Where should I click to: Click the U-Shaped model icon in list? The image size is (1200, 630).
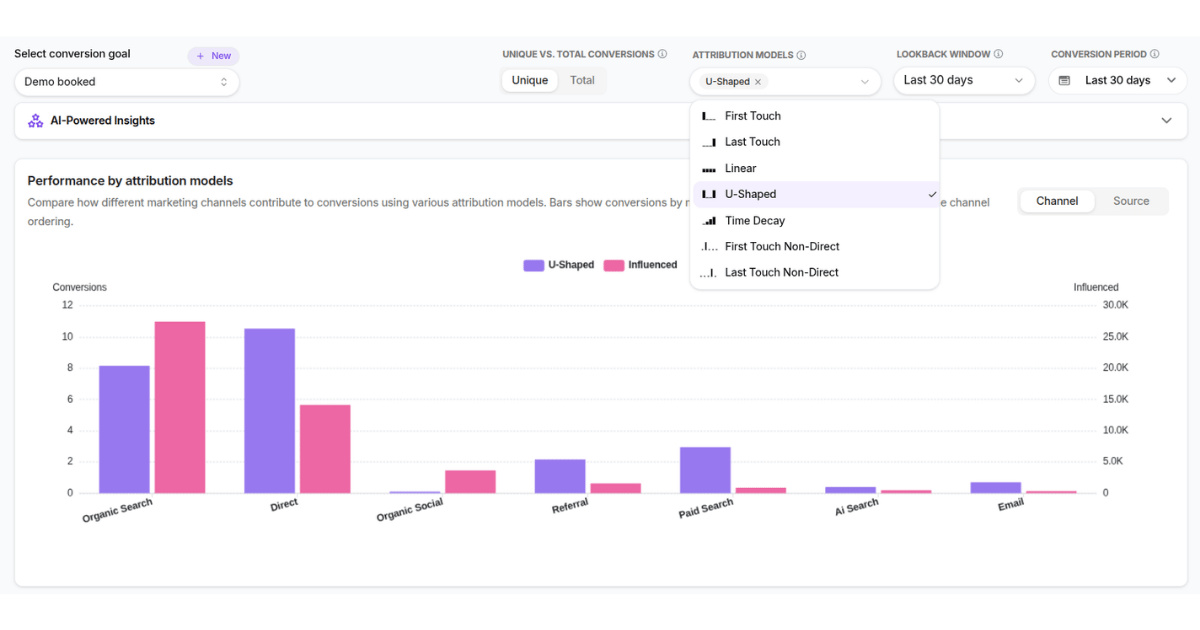click(709, 194)
